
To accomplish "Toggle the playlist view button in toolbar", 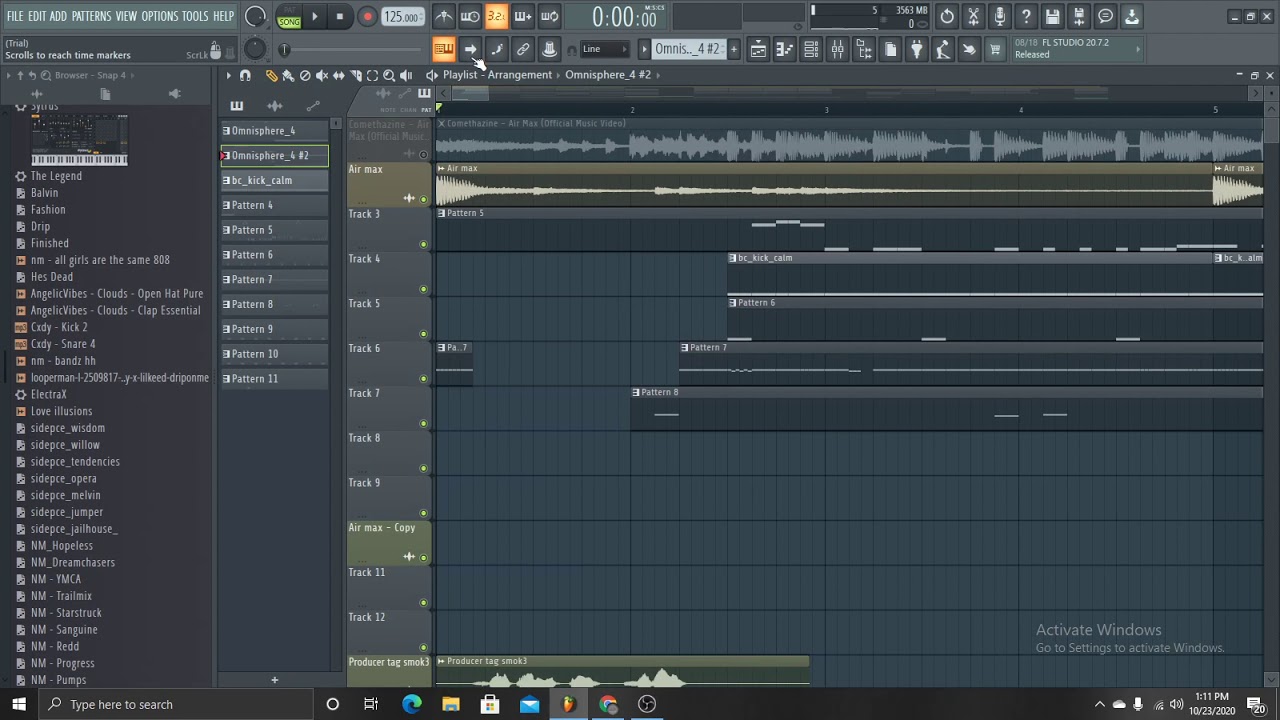I will click(759, 49).
